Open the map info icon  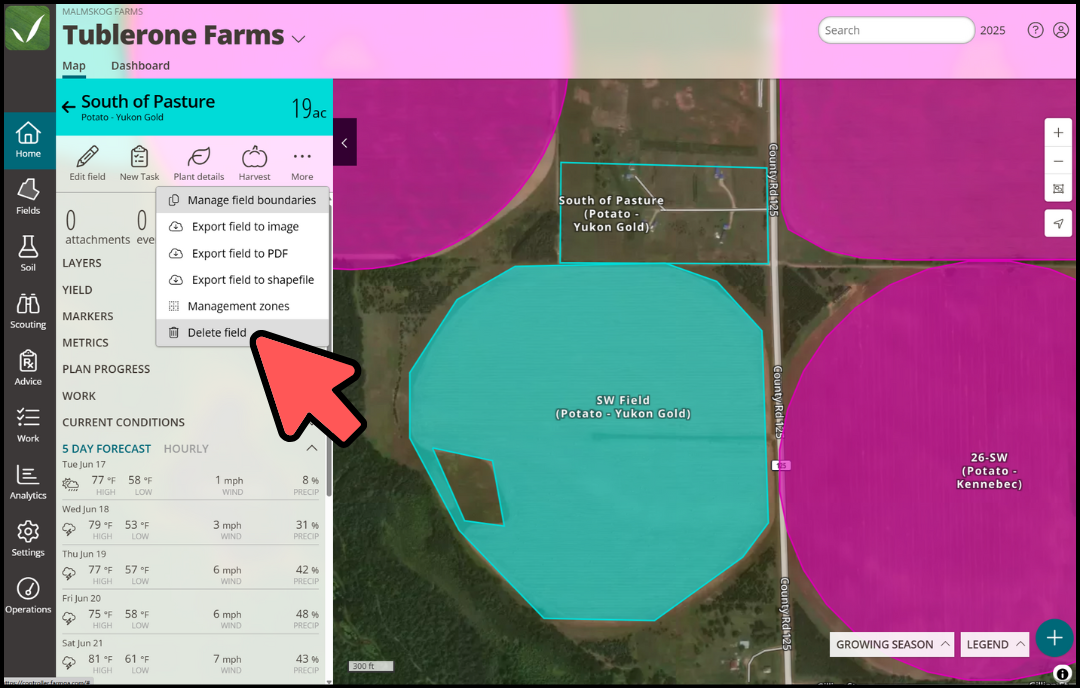coord(1061,674)
